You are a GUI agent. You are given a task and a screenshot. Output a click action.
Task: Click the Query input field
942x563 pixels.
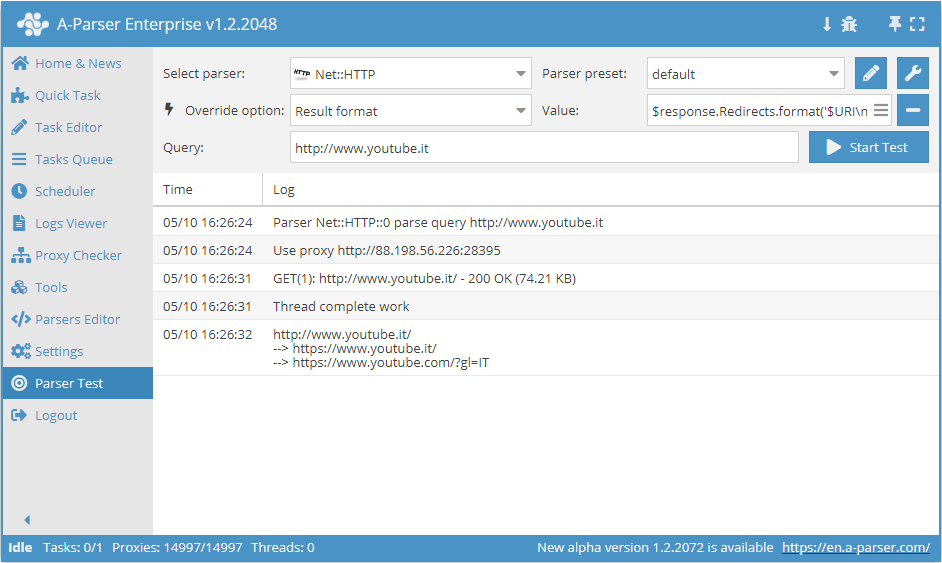click(544, 148)
